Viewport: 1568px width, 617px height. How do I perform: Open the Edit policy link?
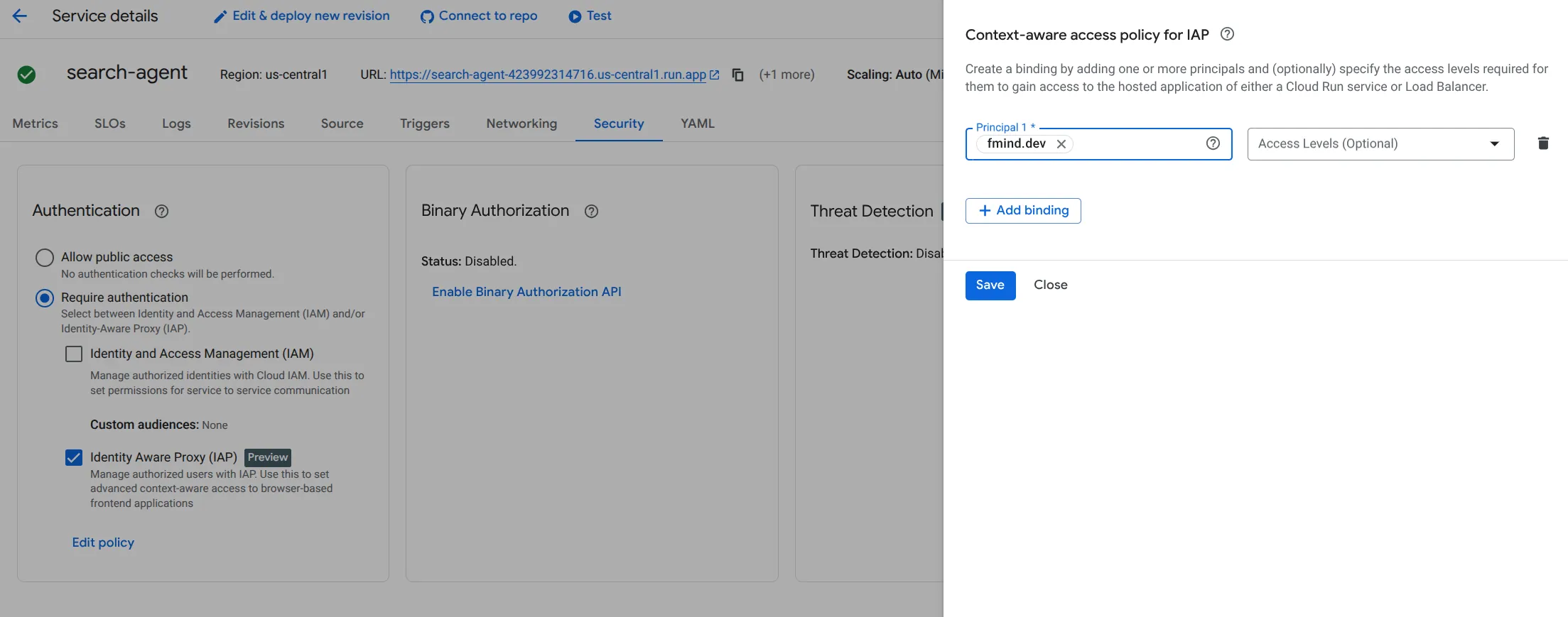[103, 542]
